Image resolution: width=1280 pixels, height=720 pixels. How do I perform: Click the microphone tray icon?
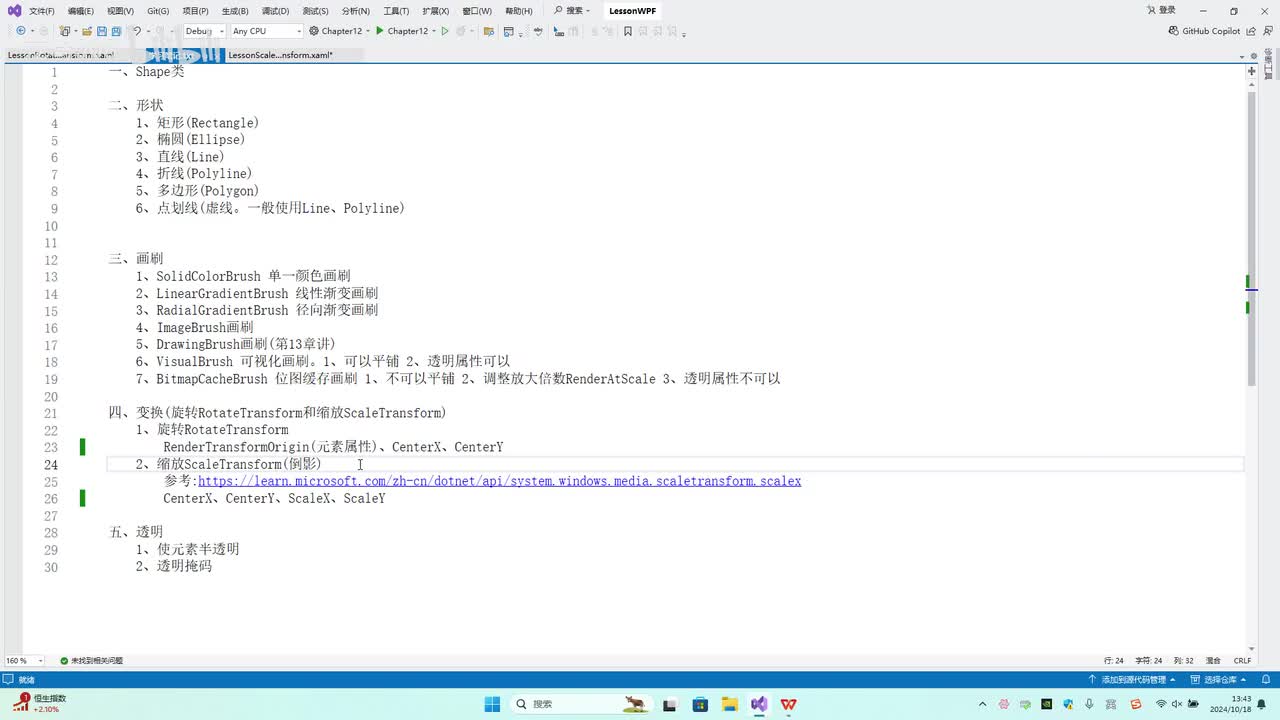pyautogui.click(x=1089, y=704)
